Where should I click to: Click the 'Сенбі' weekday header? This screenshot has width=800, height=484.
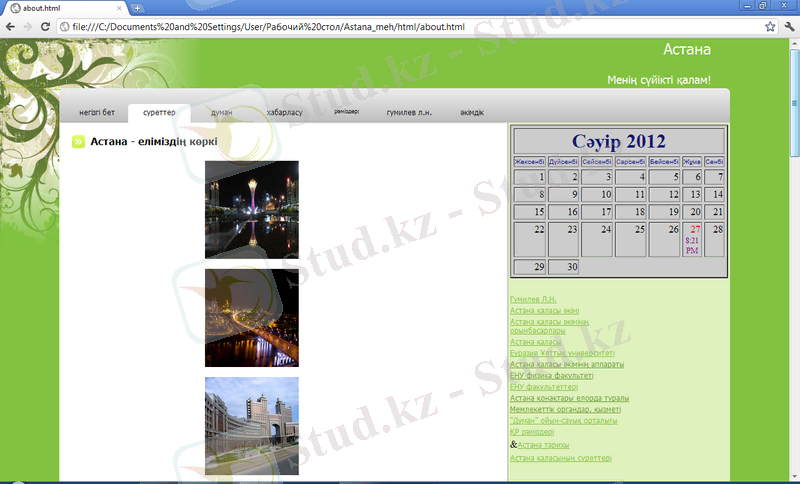point(714,162)
